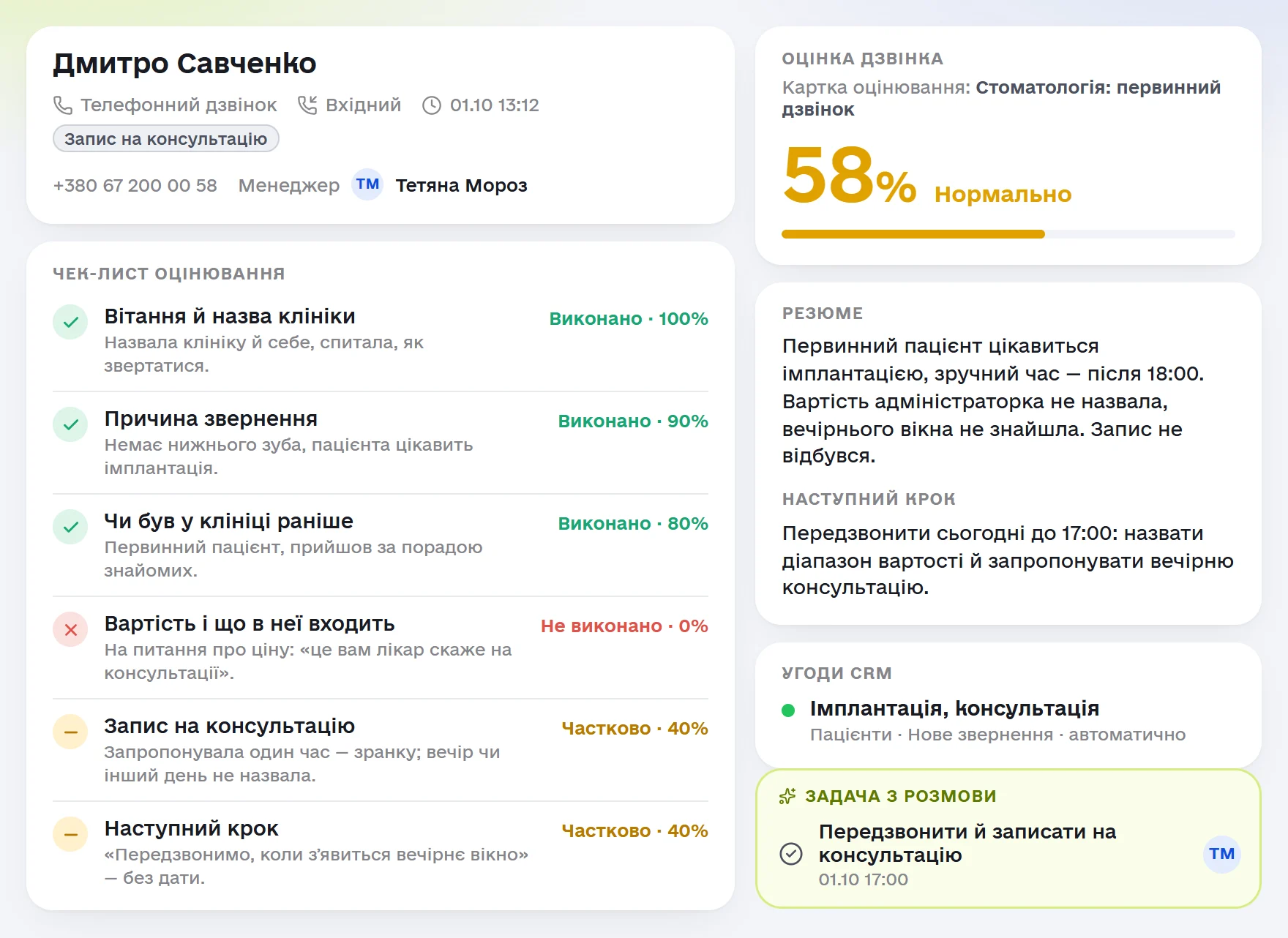Click the scorecard name Стоматологія: первинний дзвінок
The height and width of the screenshot is (938, 1288).
[1001, 98]
